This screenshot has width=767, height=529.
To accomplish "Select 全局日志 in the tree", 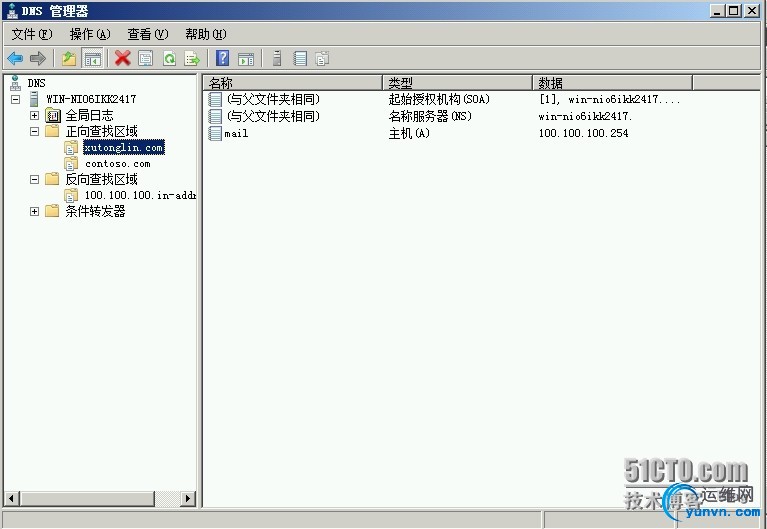I will (x=90, y=115).
